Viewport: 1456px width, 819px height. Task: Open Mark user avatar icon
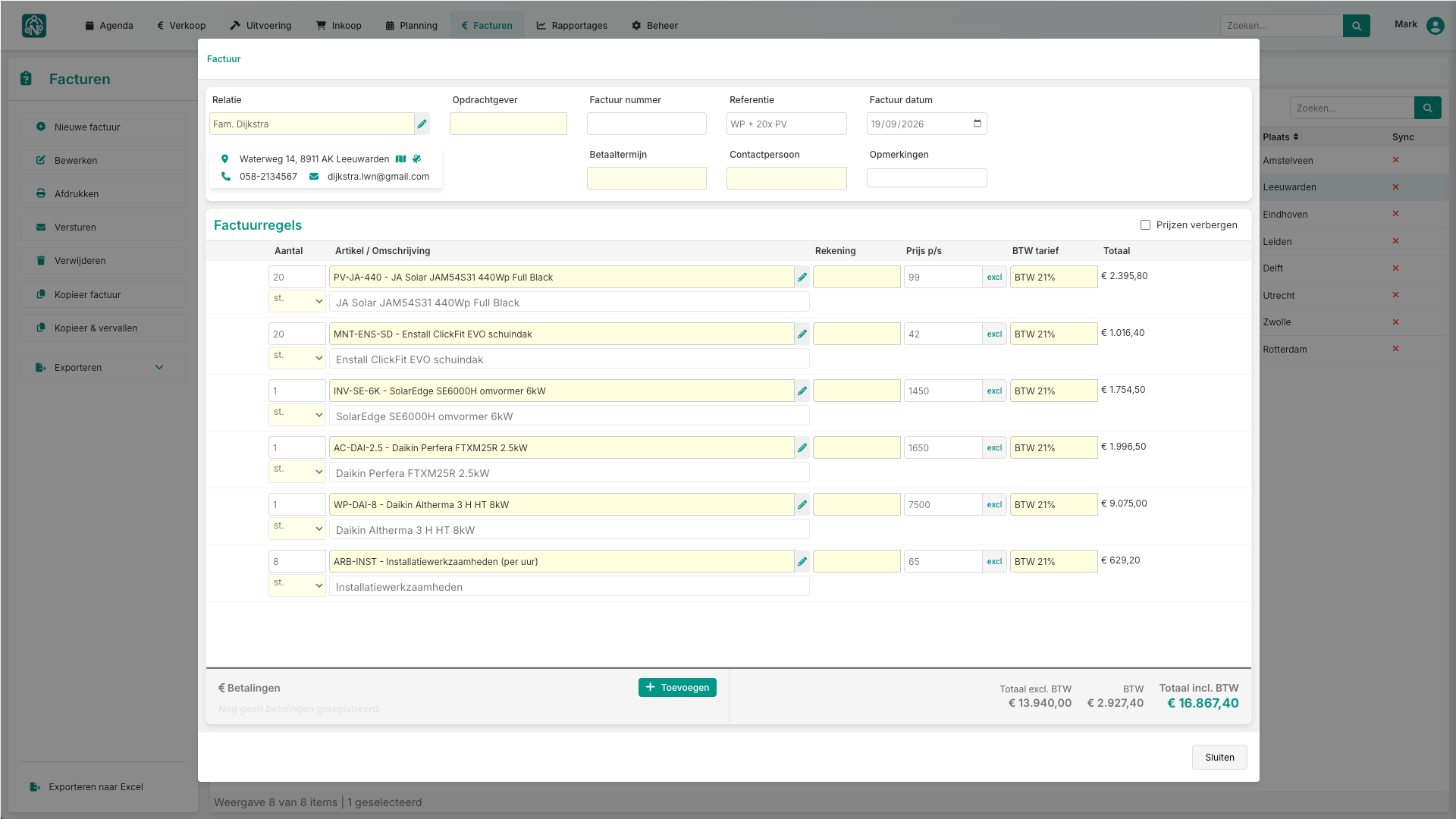coord(1436,26)
